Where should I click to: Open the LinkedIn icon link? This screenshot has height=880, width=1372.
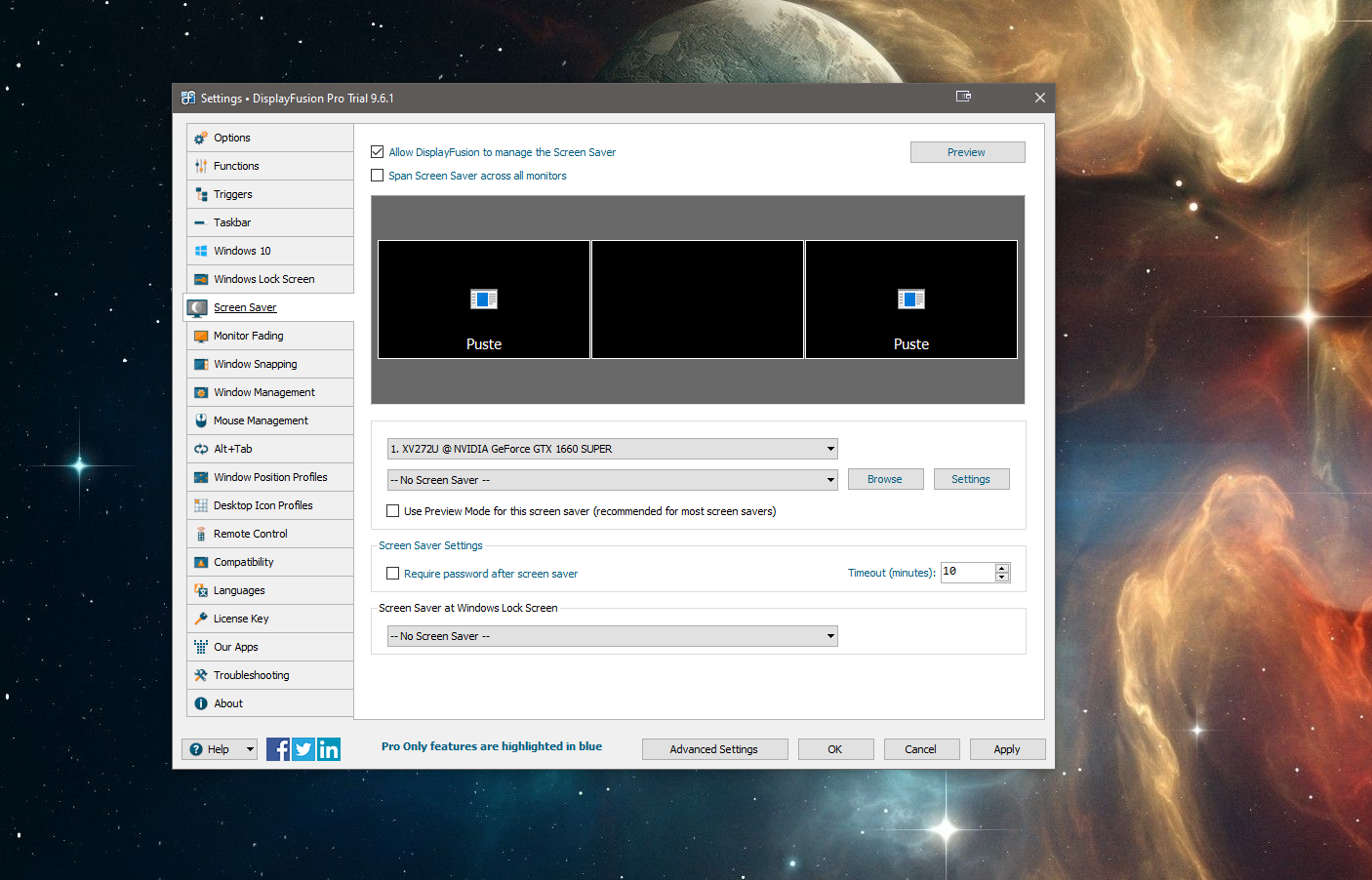tap(329, 749)
